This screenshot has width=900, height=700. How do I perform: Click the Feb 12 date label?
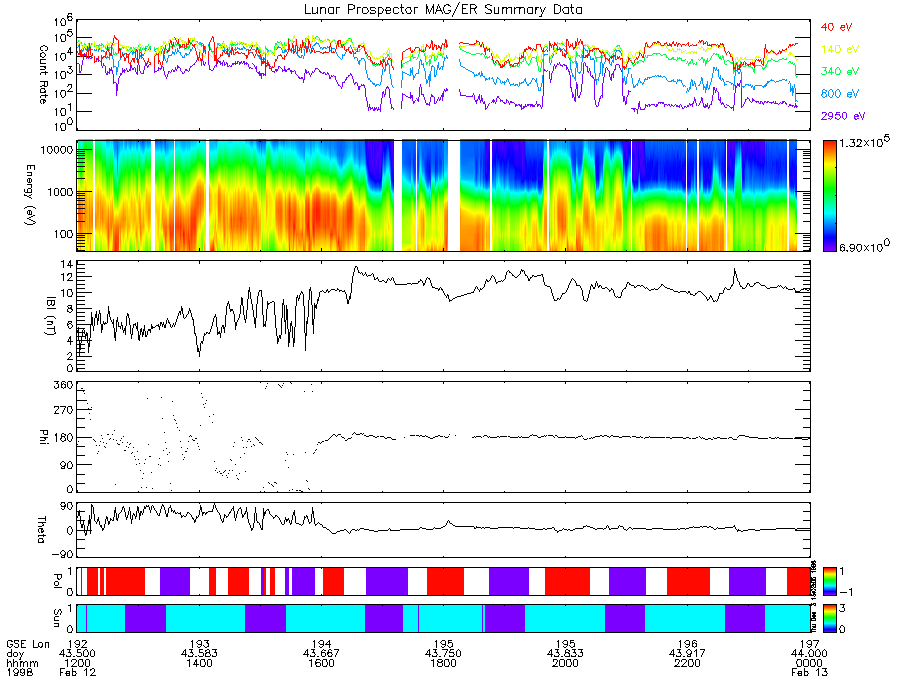point(77,672)
